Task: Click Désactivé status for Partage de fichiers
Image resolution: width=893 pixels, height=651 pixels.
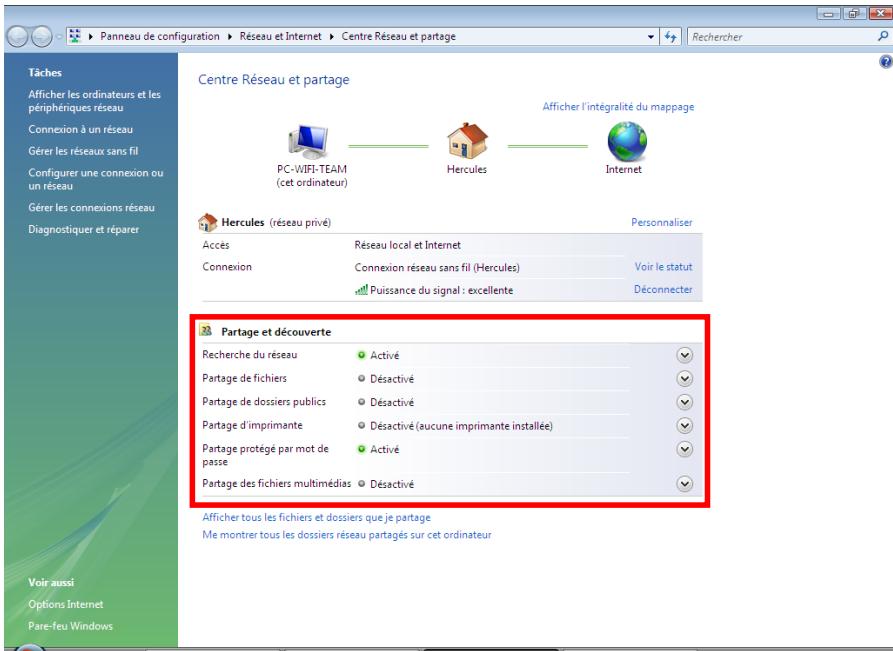Action: pos(392,379)
